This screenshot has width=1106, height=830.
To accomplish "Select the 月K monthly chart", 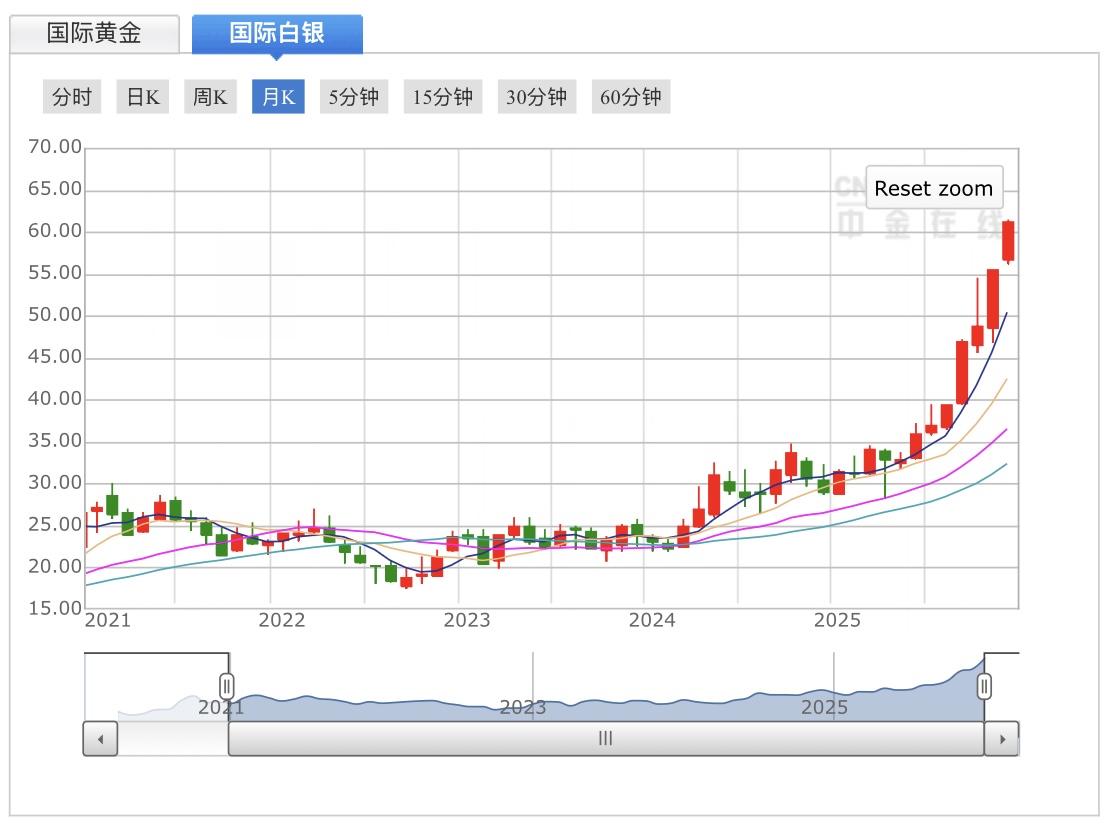I will pos(278,97).
